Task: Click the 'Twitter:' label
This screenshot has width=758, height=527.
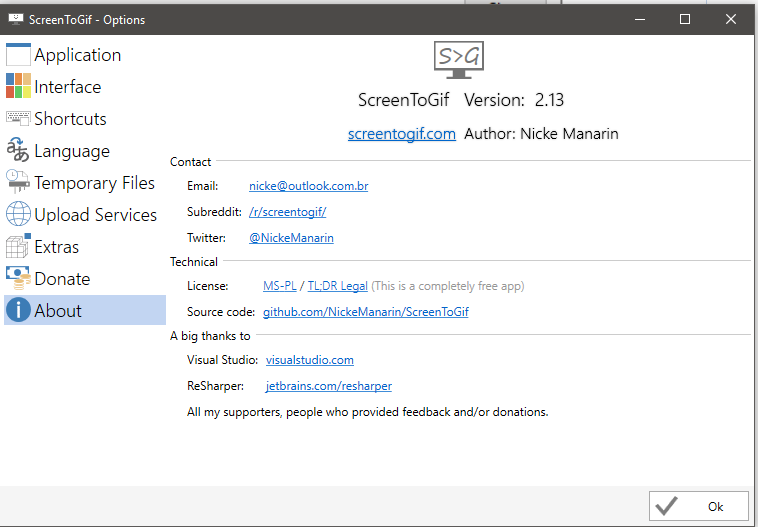Action: pos(206,238)
